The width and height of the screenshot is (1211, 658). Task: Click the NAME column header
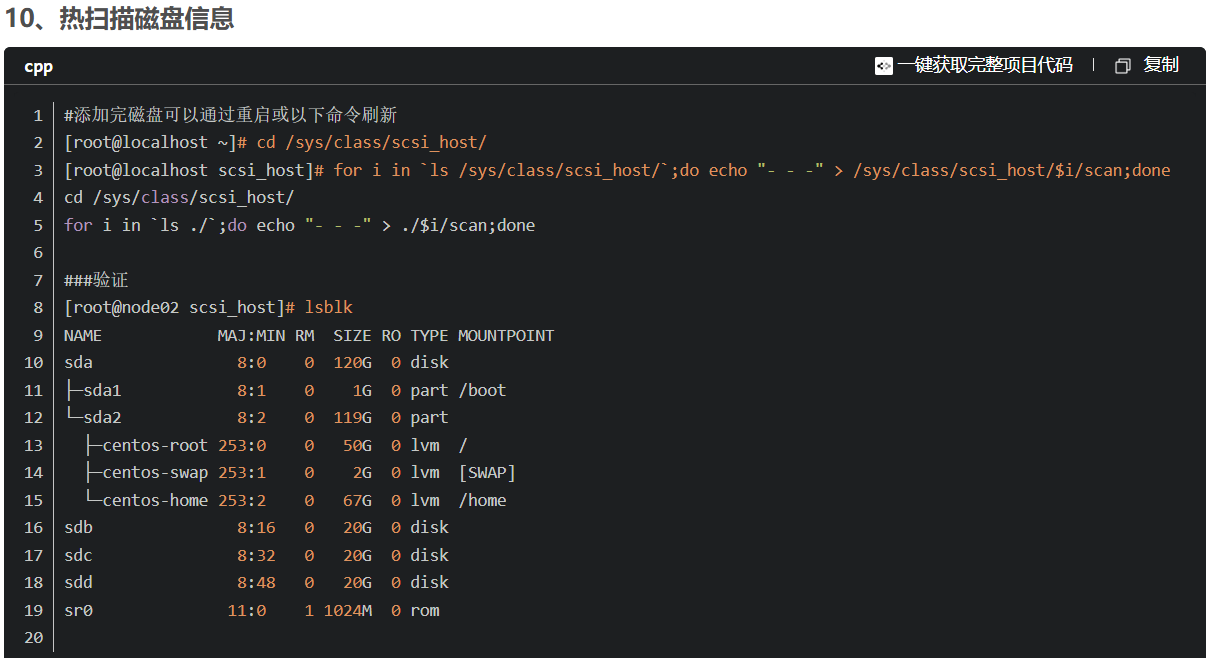83,335
